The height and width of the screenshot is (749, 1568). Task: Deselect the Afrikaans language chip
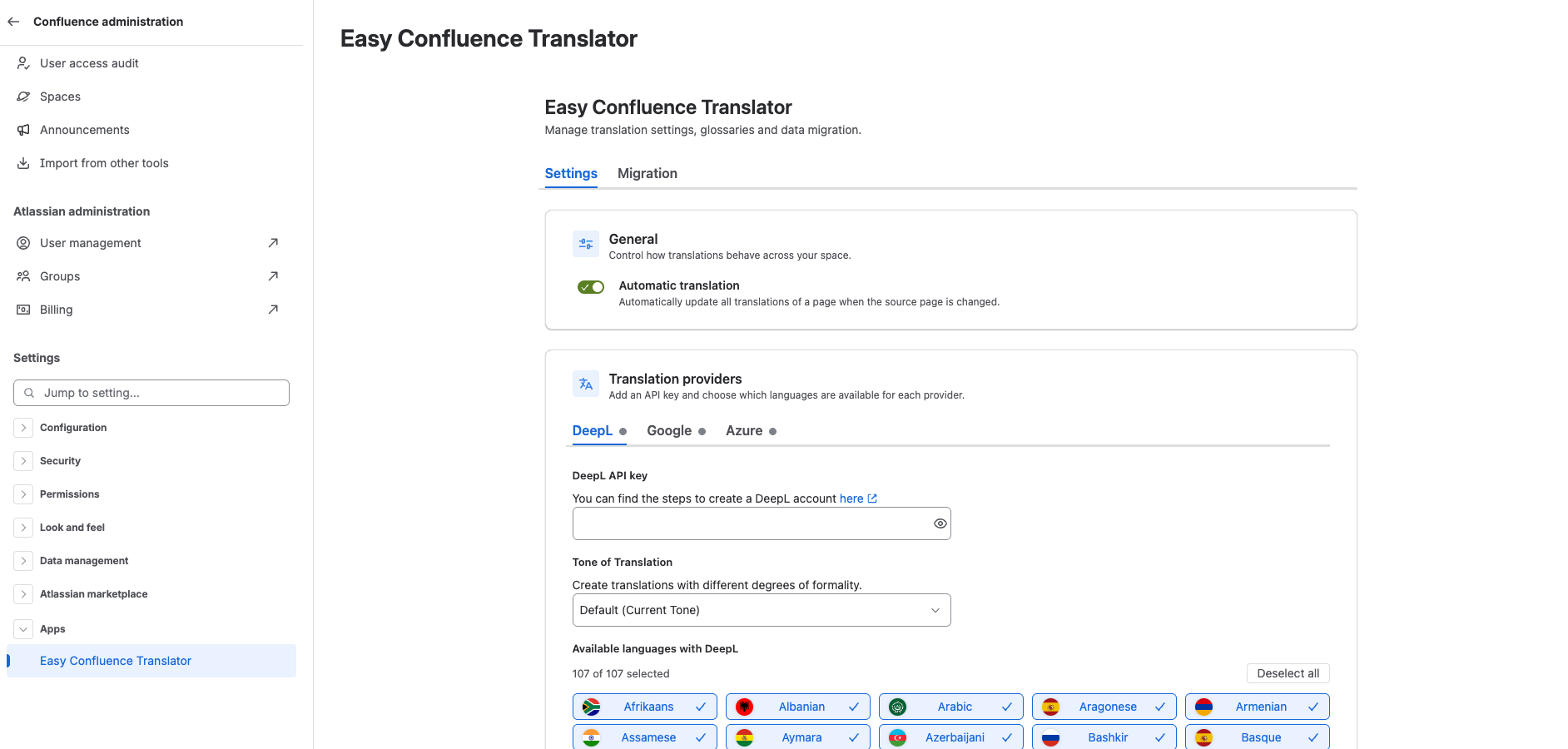645,707
